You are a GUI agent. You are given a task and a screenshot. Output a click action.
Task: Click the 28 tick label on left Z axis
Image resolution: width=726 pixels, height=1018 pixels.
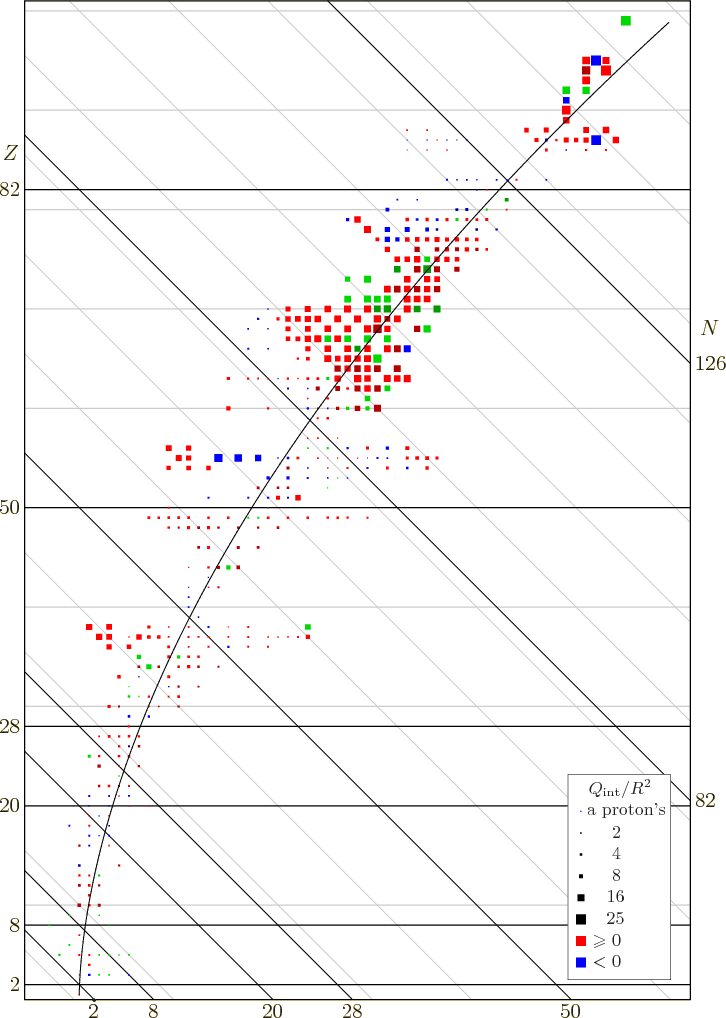click(11, 726)
